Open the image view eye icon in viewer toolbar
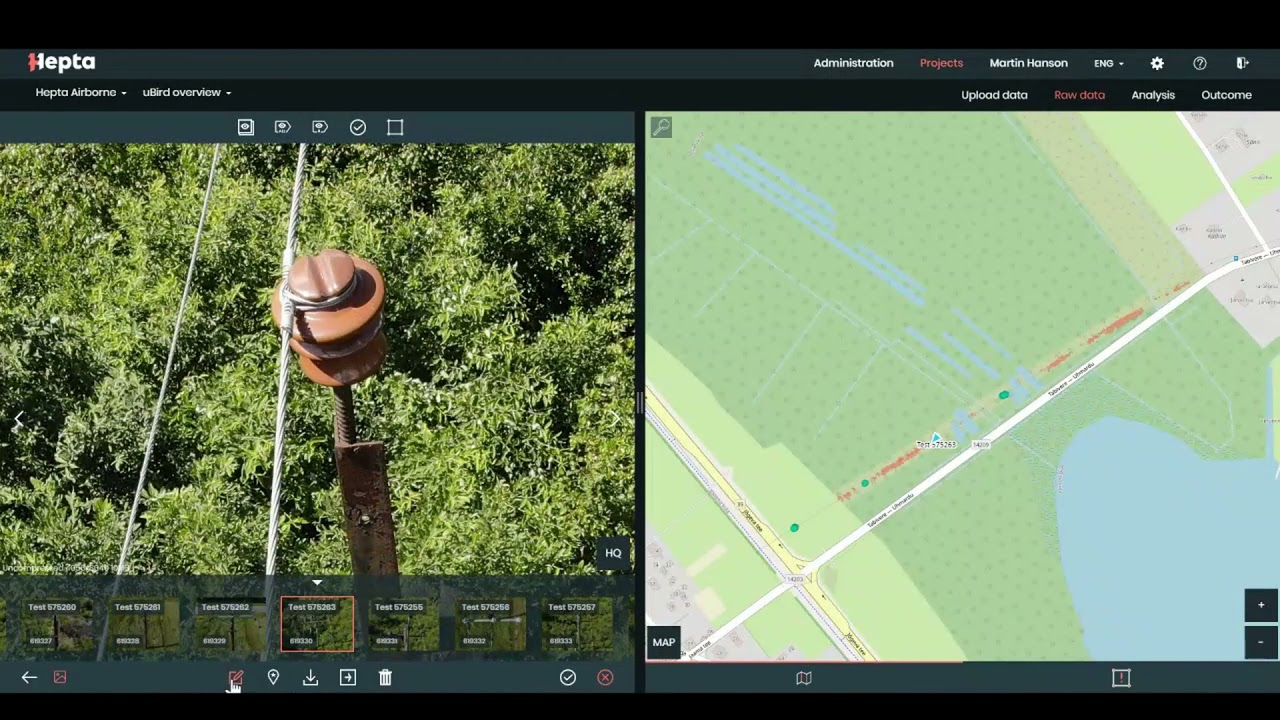 point(246,127)
